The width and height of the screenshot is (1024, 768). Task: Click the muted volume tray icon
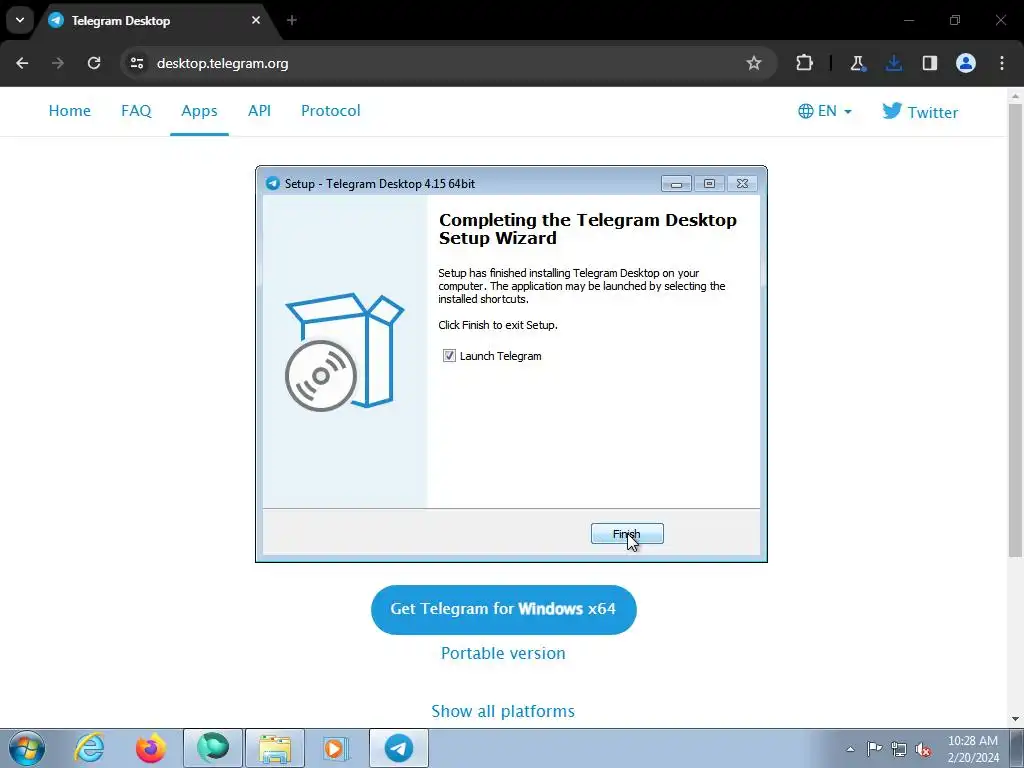[923, 749]
